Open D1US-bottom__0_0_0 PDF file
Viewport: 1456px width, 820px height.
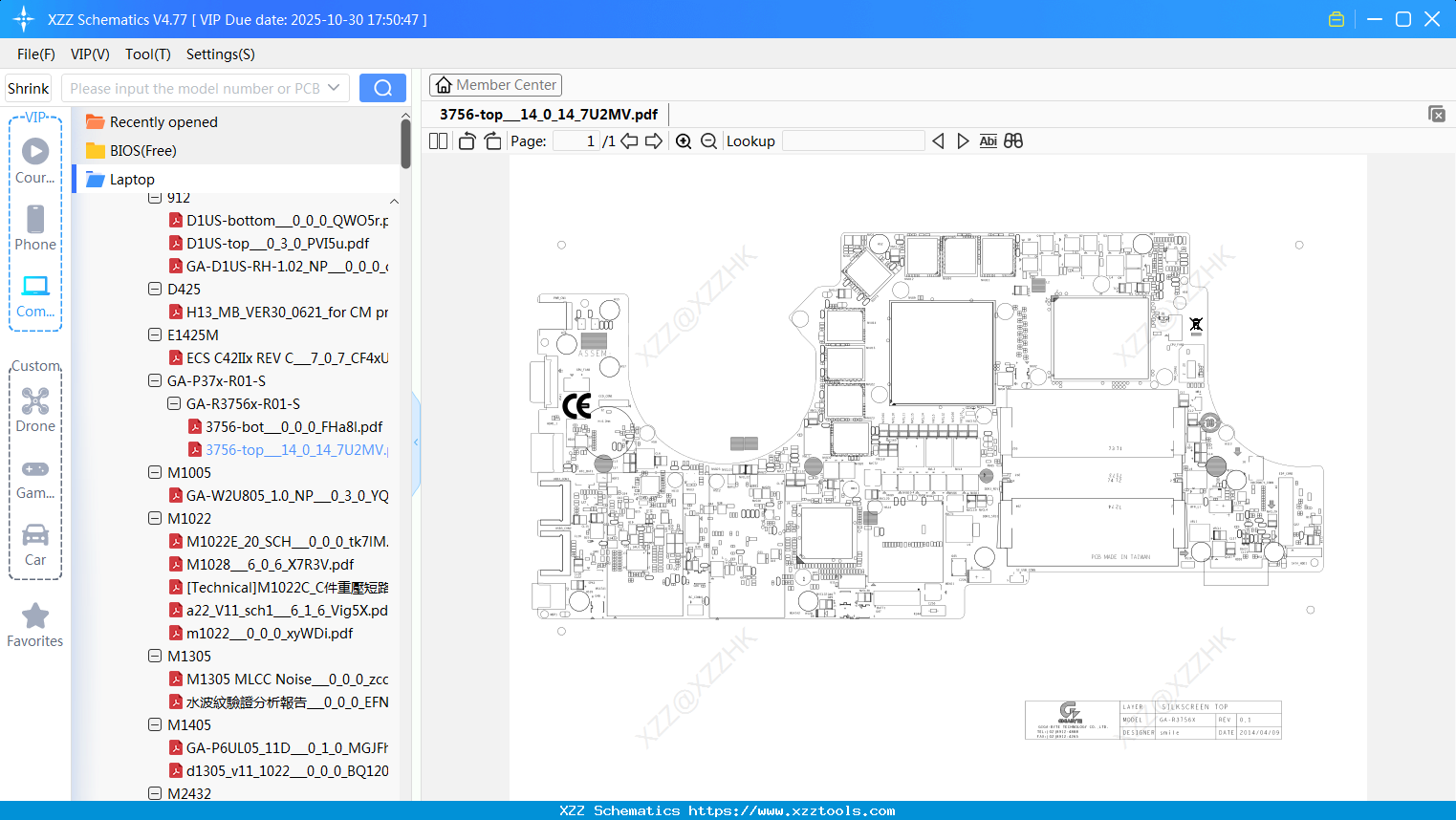(278, 220)
